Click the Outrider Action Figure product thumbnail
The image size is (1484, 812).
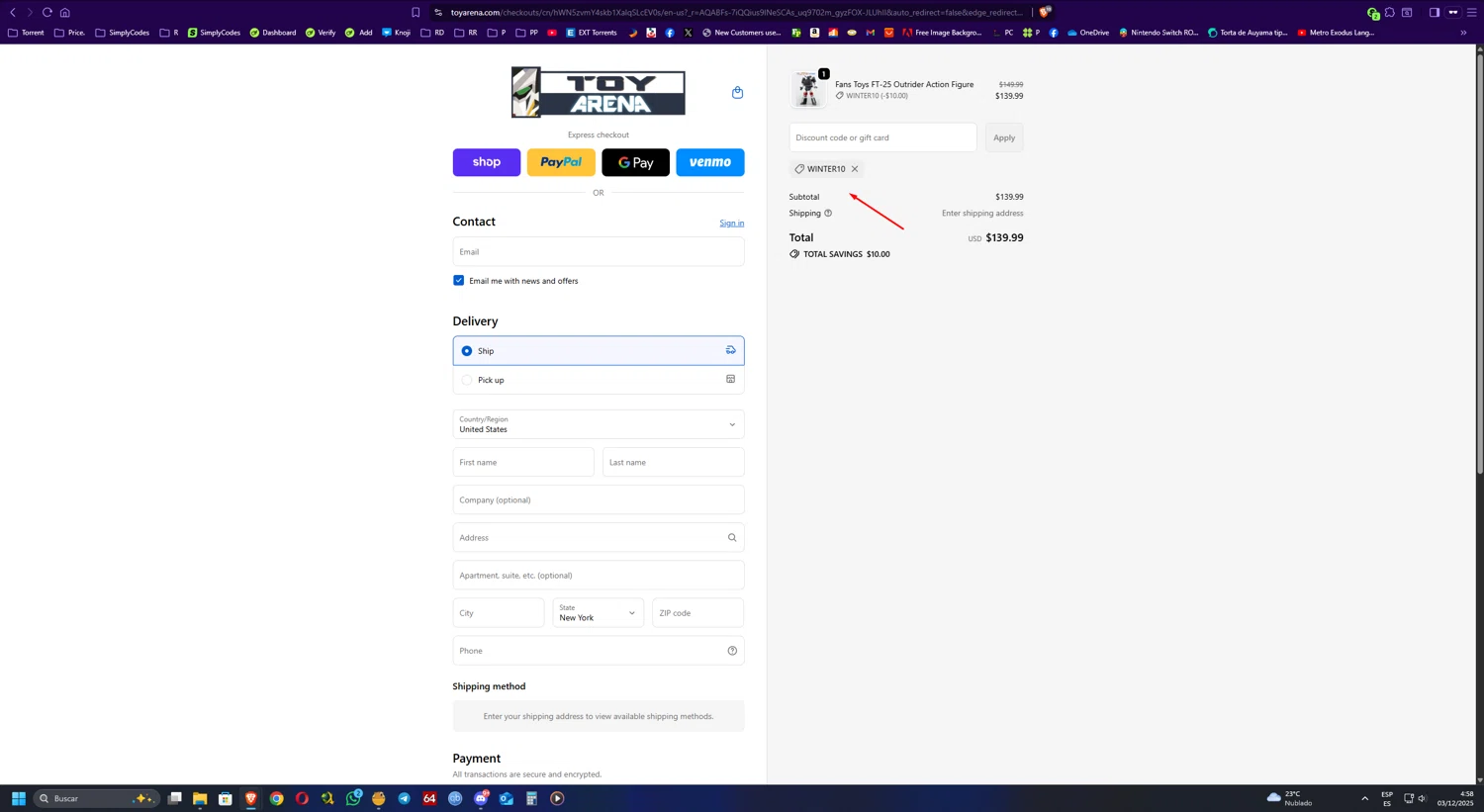click(808, 89)
